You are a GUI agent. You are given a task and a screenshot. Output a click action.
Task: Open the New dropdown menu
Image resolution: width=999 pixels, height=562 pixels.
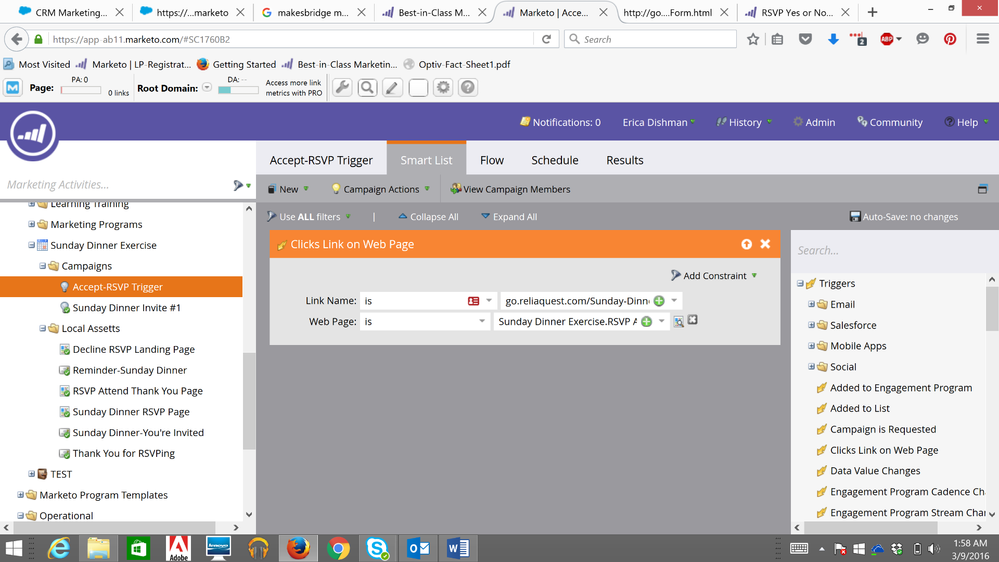click(x=288, y=189)
